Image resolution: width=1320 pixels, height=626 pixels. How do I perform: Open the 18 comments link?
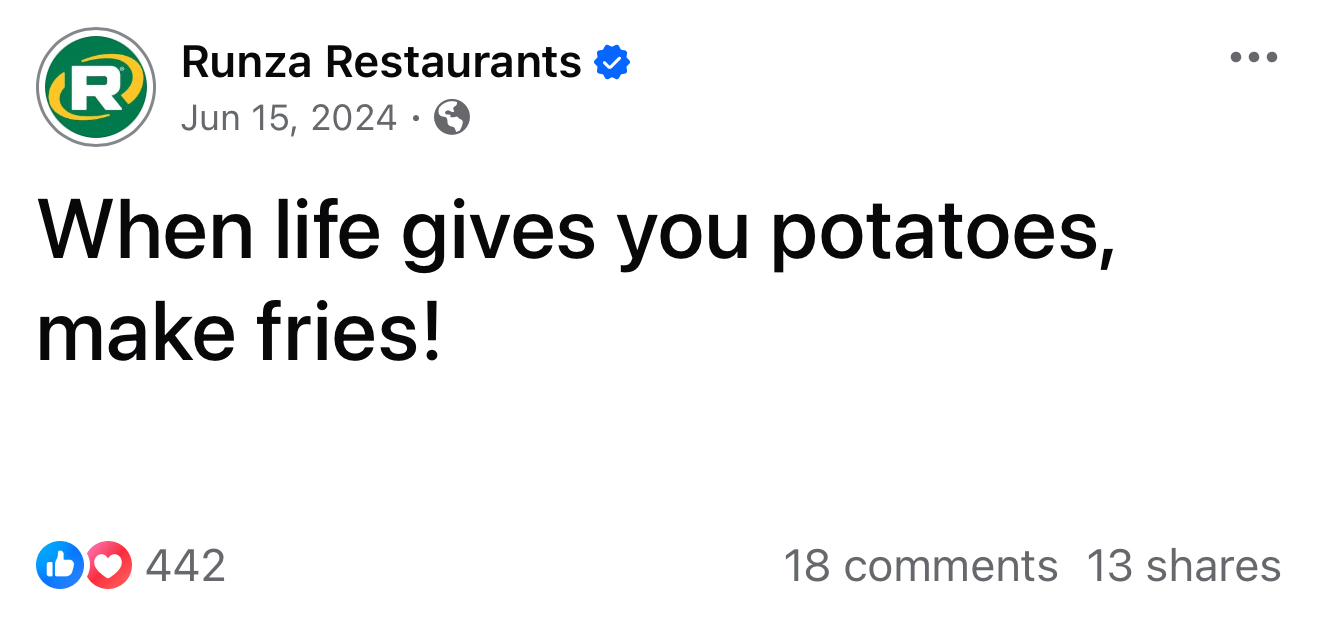point(920,566)
